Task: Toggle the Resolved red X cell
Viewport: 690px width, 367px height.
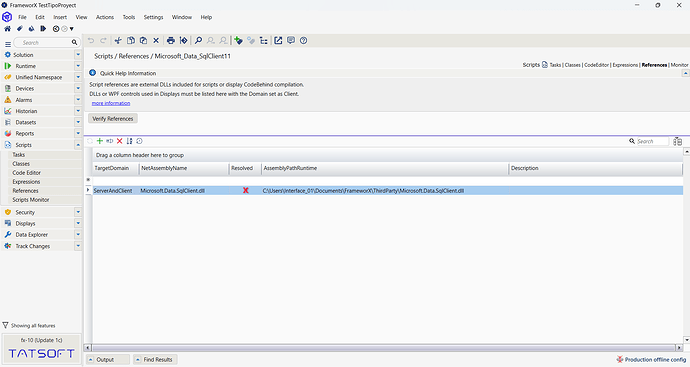Action: (246, 191)
